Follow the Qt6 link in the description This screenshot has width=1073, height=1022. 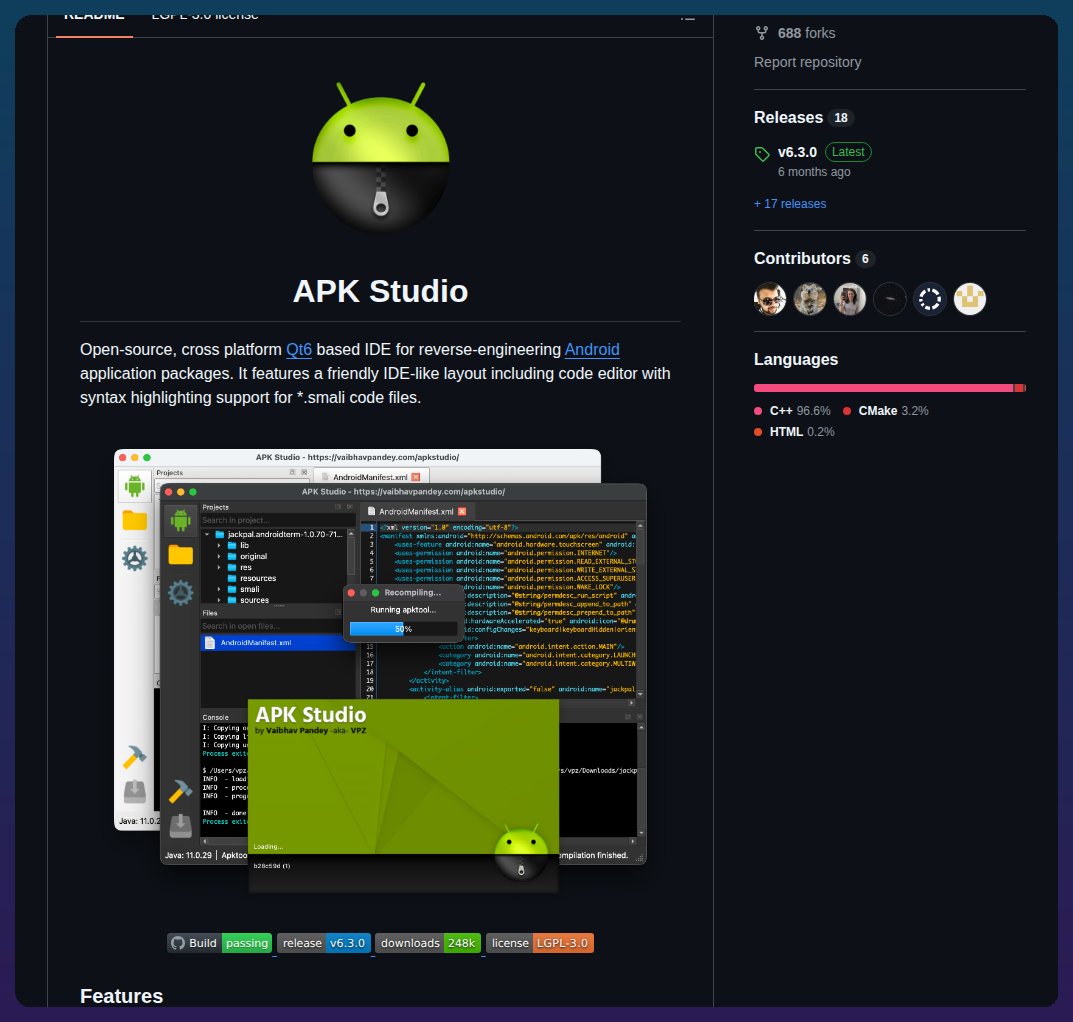tap(298, 350)
